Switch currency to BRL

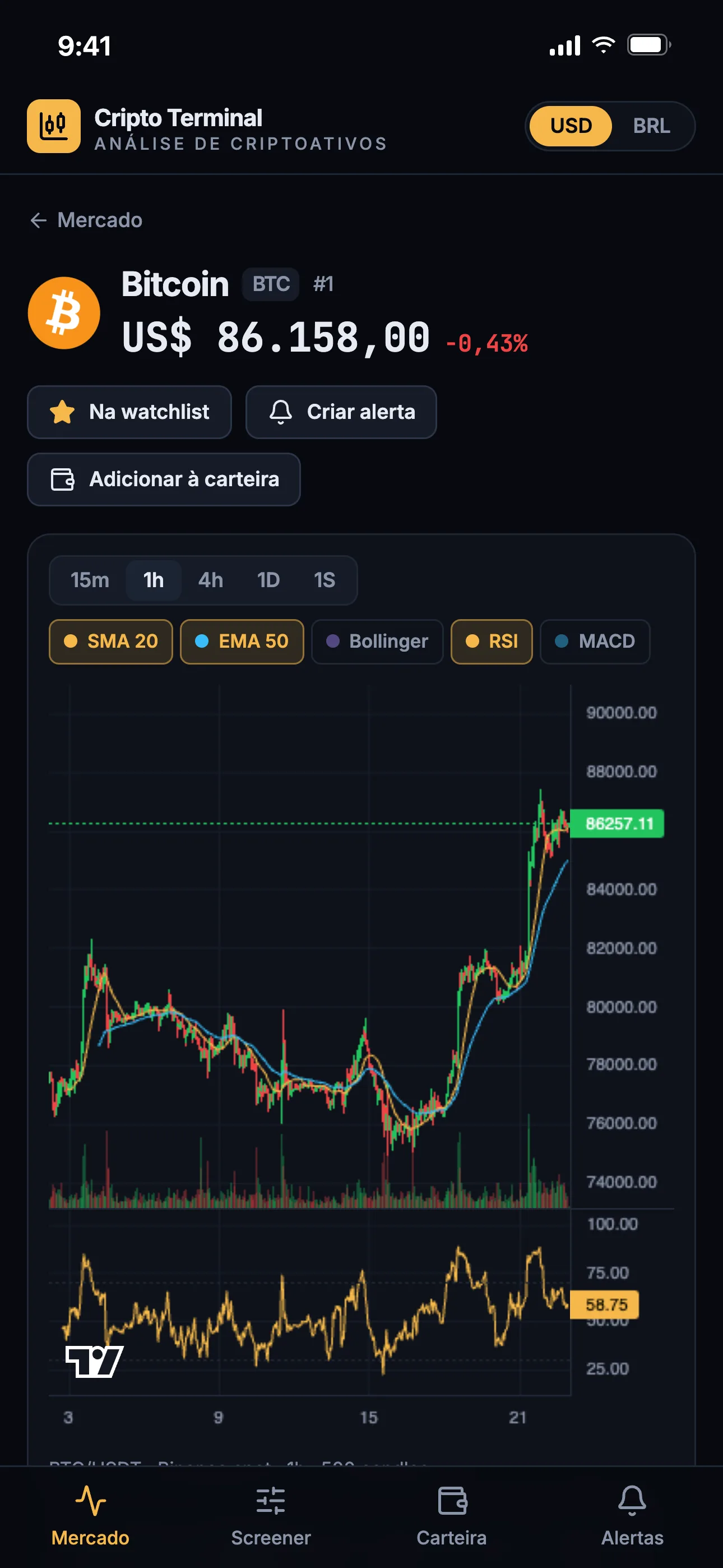(x=651, y=126)
